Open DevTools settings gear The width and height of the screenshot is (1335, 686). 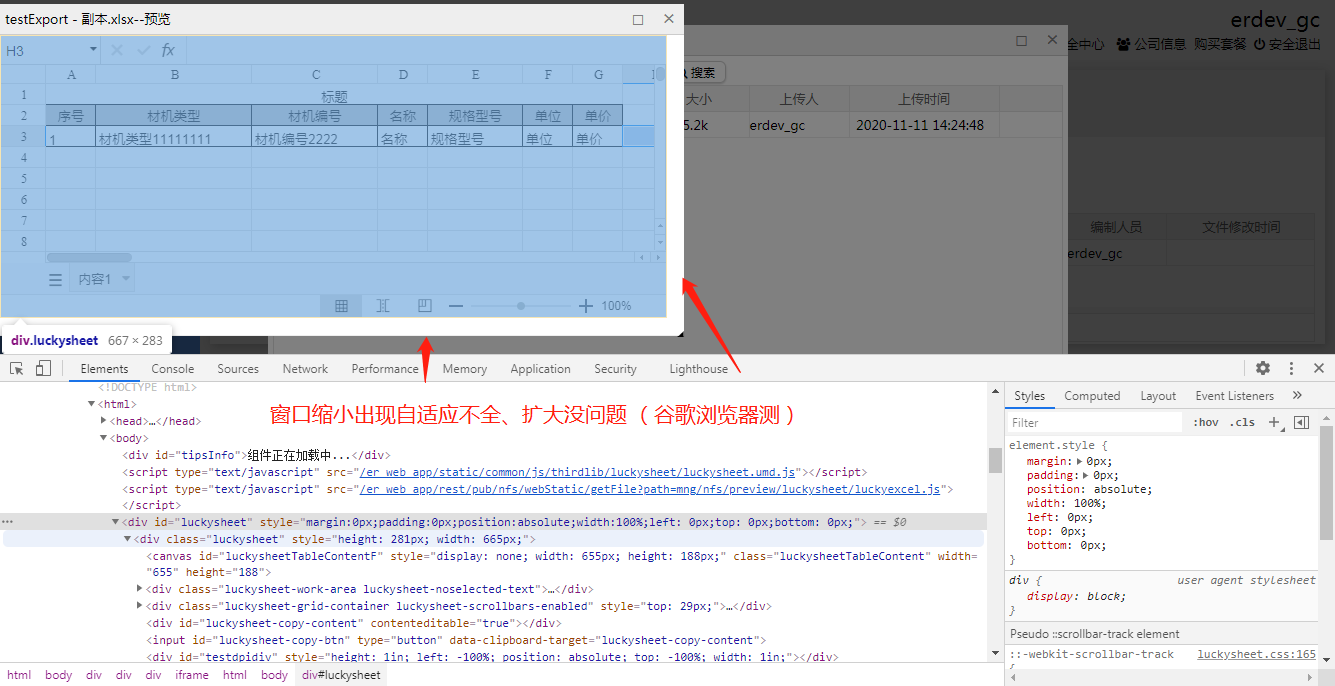(x=1263, y=369)
